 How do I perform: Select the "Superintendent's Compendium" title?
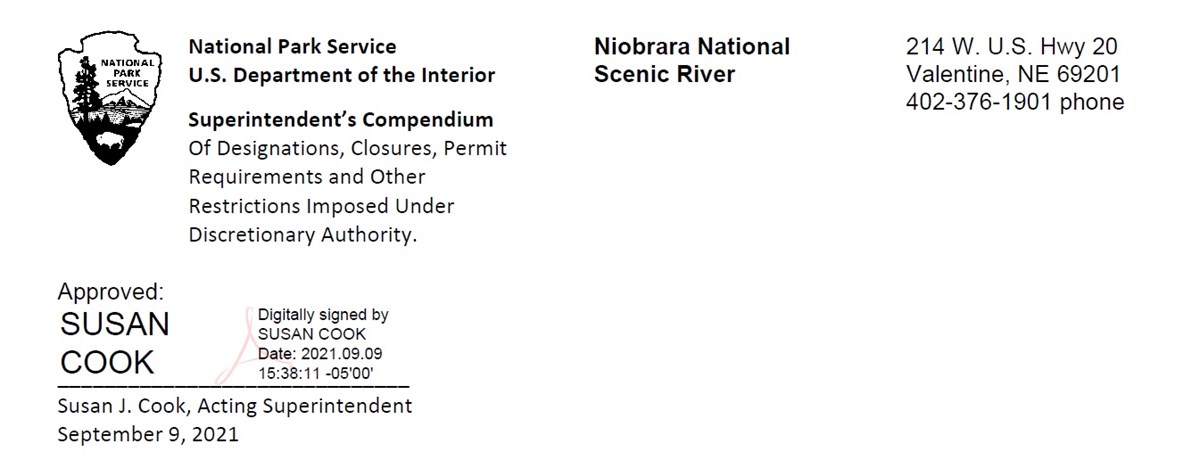point(341,120)
